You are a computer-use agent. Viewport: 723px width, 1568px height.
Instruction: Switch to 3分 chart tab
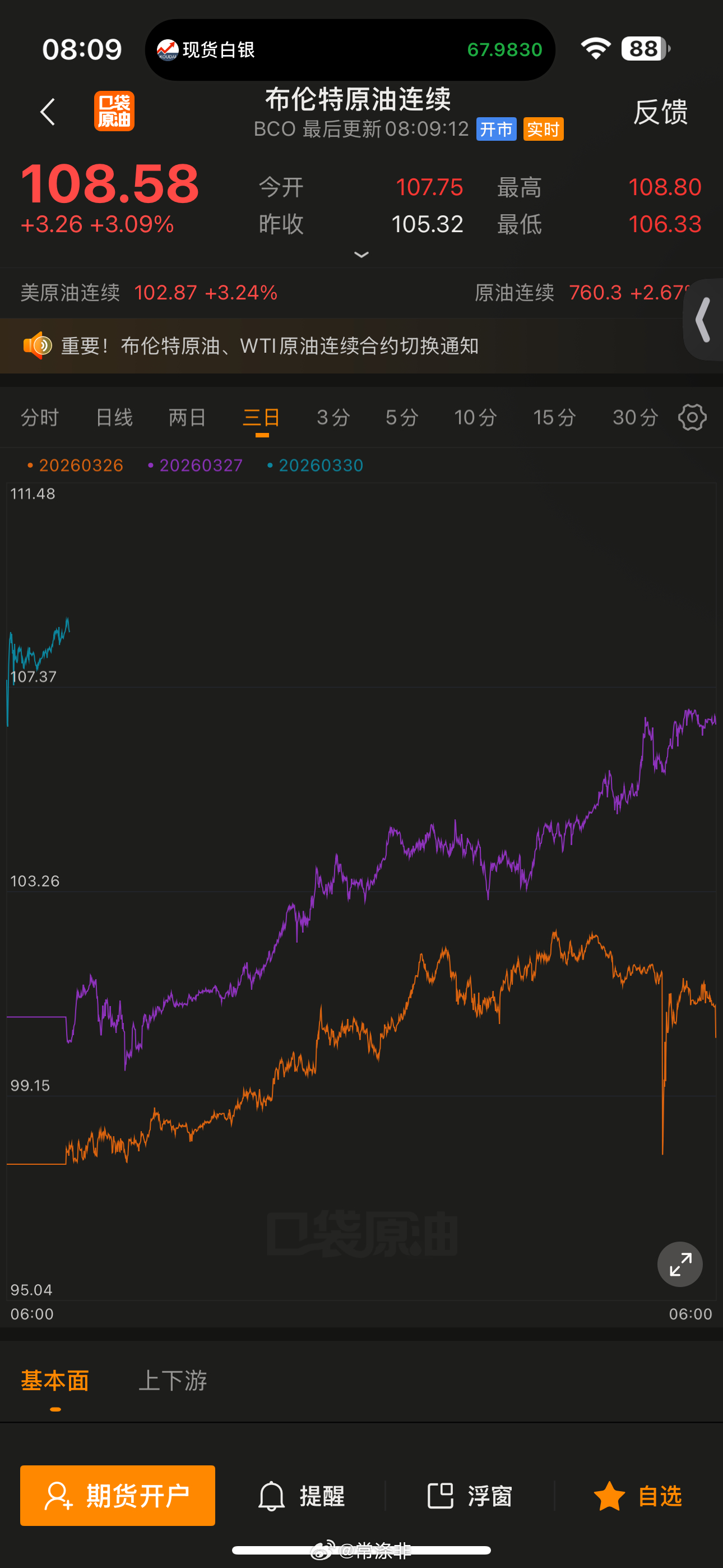click(x=333, y=418)
